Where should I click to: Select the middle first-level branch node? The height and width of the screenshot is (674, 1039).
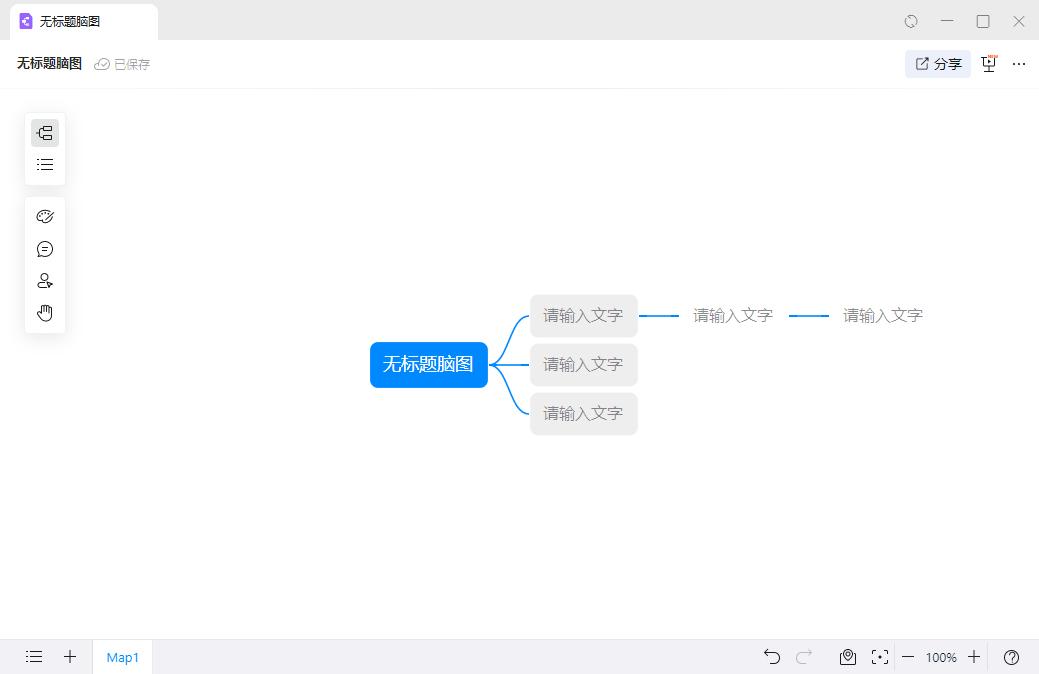[584, 365]
